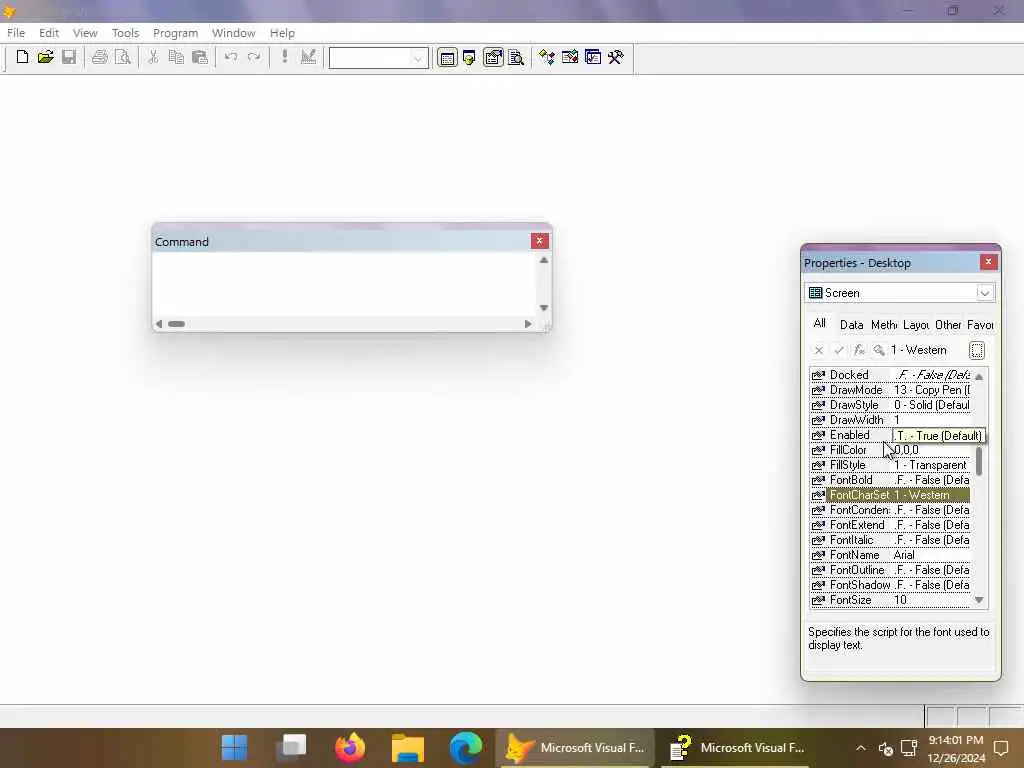Select the Enabled property row
Screen dimensions: 1024x768
[x=890, y=435]
